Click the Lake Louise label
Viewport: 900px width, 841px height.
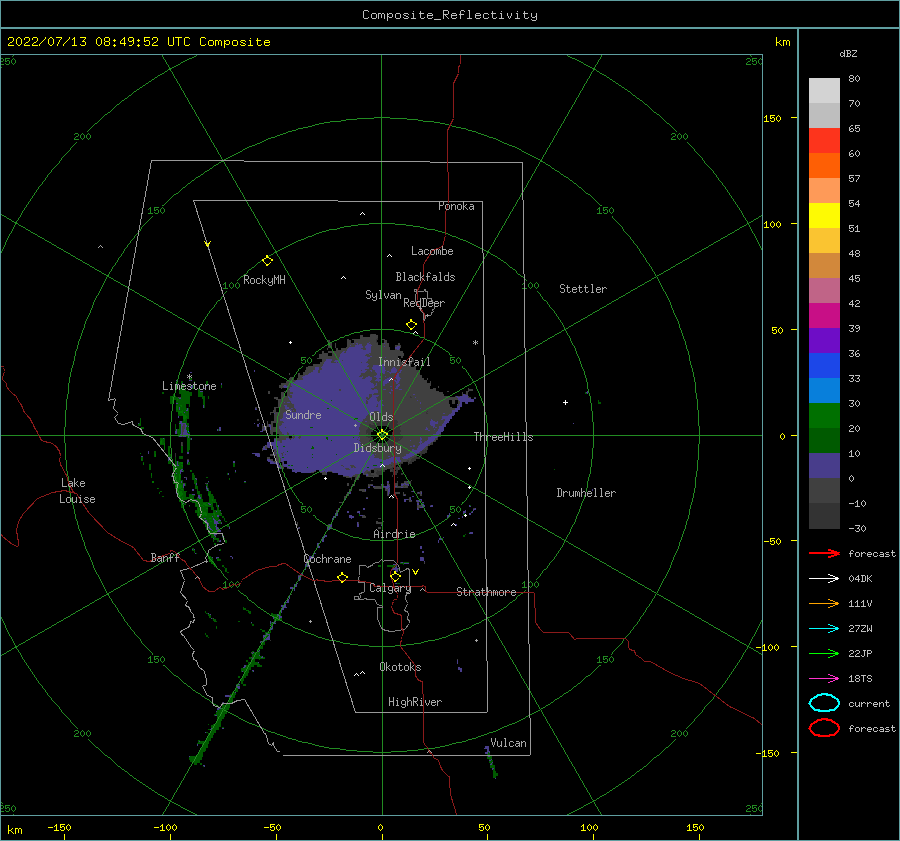[77, 491]
